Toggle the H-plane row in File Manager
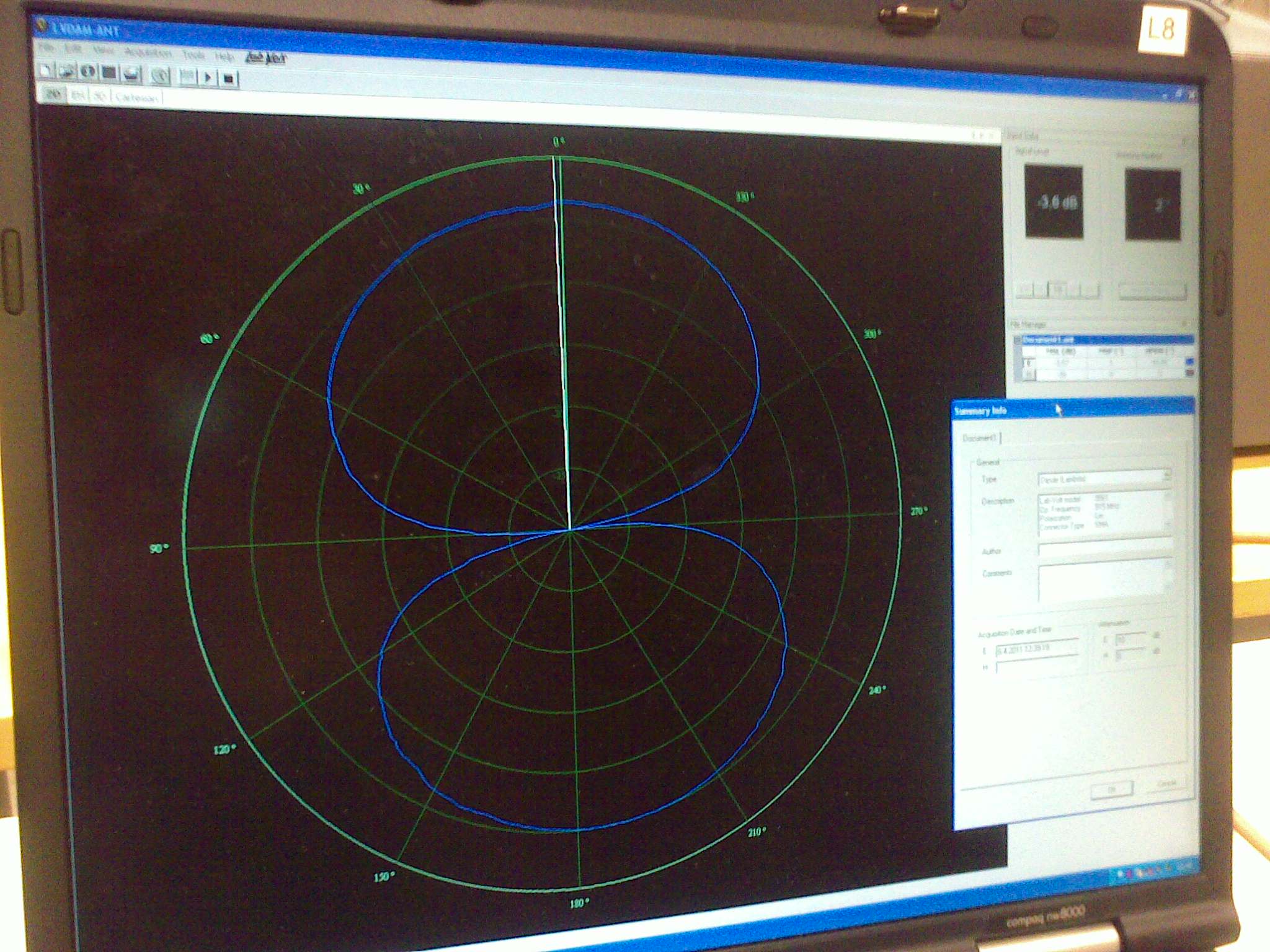1270x952 pixels. (1029, 375)
